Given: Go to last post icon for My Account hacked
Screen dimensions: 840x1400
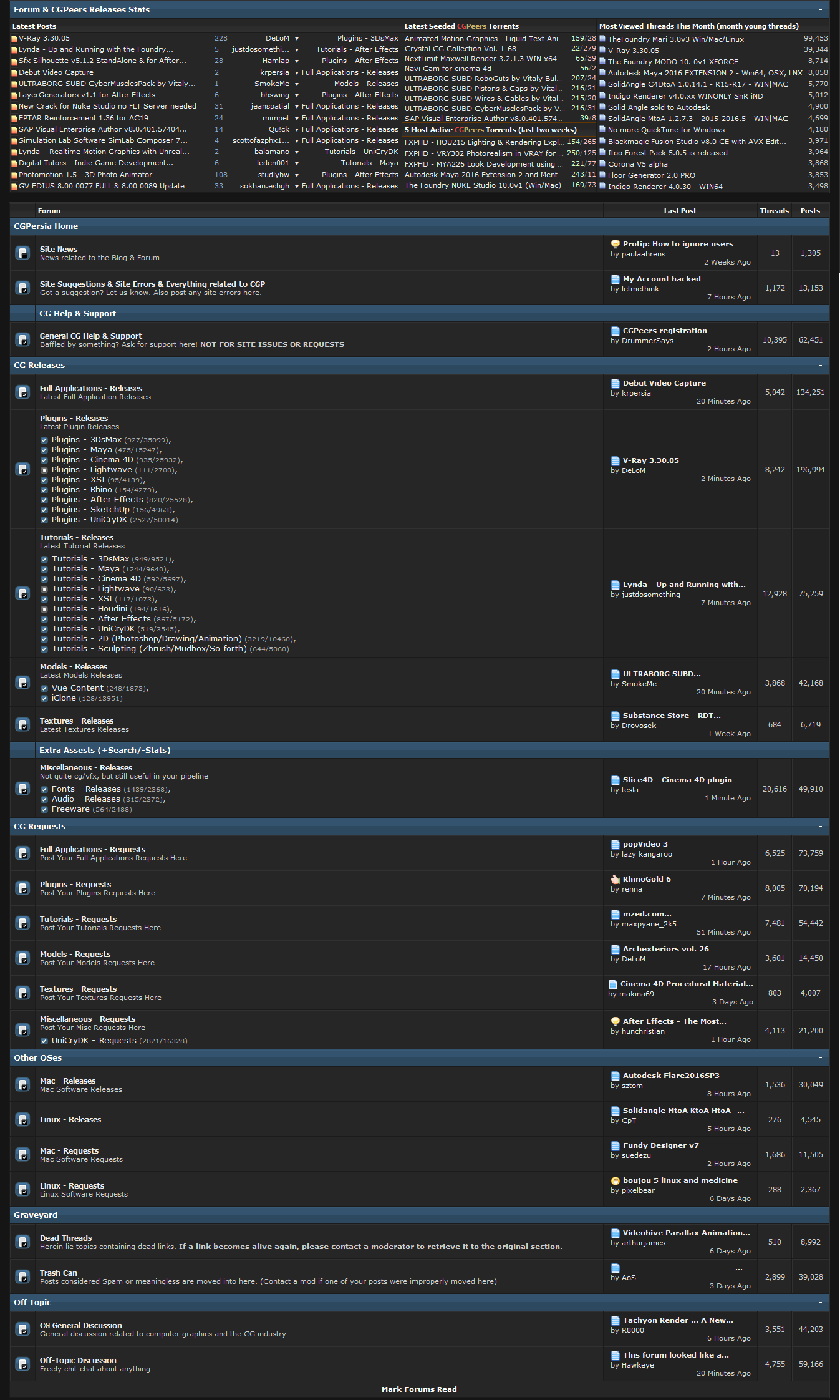Looking at the screenshot, I should click(x=615, y=279).
